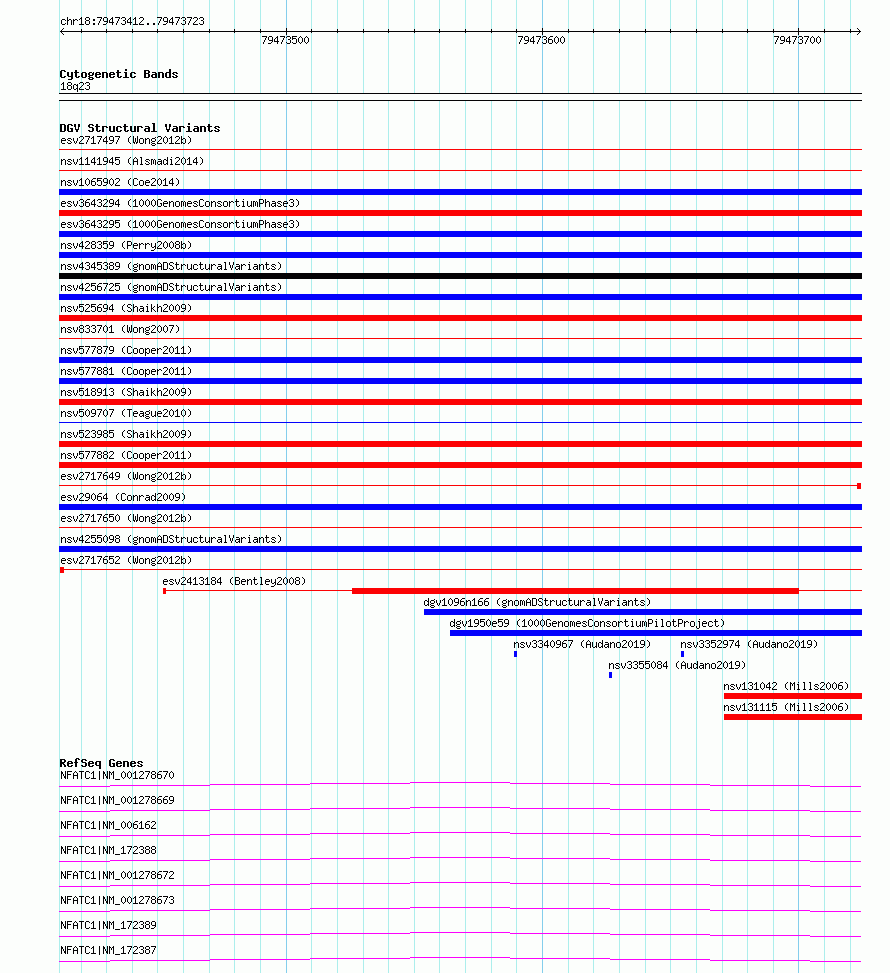Click the 79473700 ruler position label
This screenshot has height=973, width=890.
coord(798,40)
